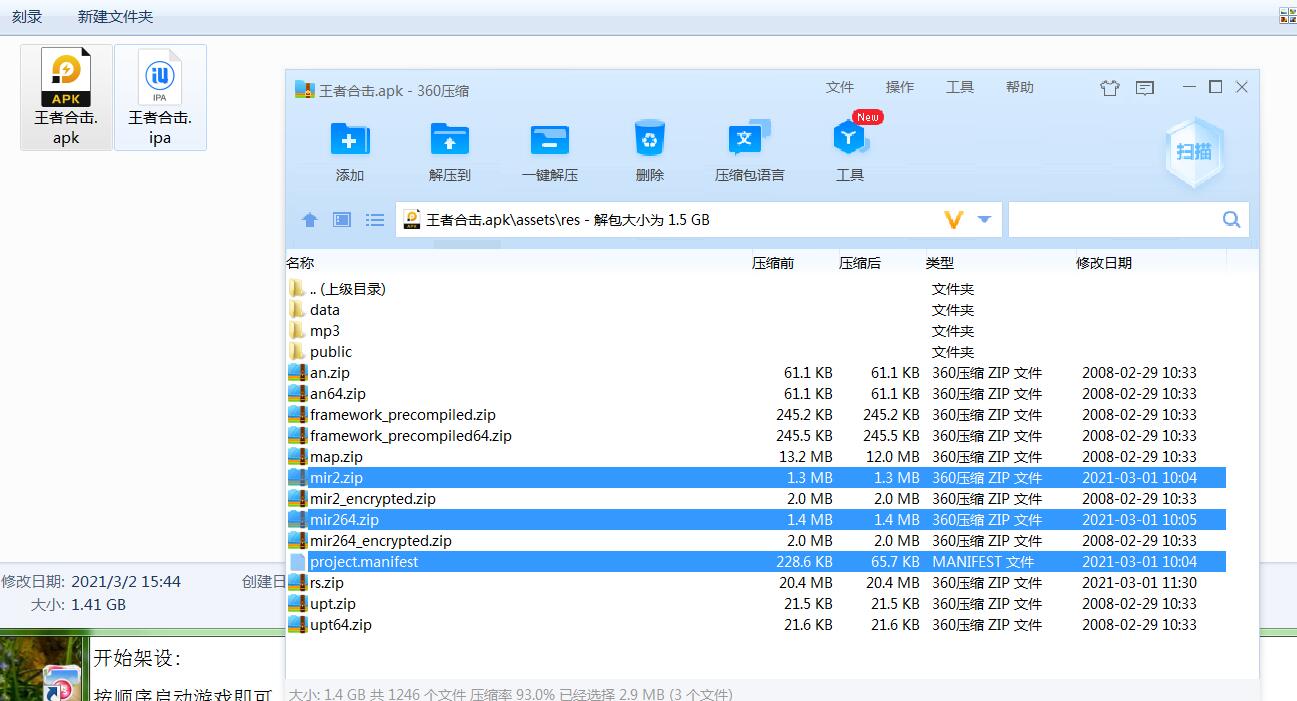
Task: Open the skin shirt icon in title bar
Action: click(x=1109, y=88)
